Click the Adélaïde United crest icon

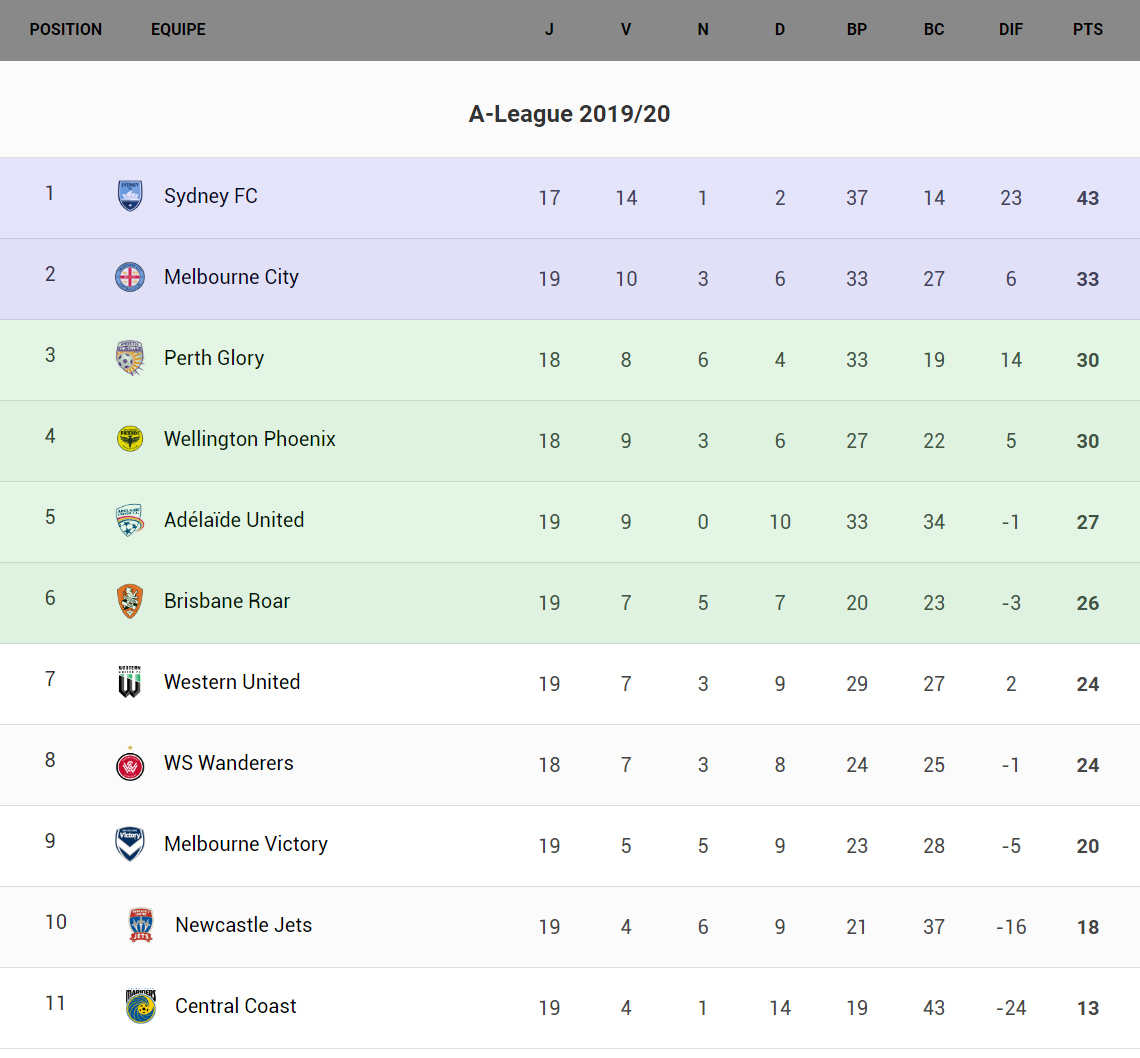pyautogui.click(x=130, y=520)
